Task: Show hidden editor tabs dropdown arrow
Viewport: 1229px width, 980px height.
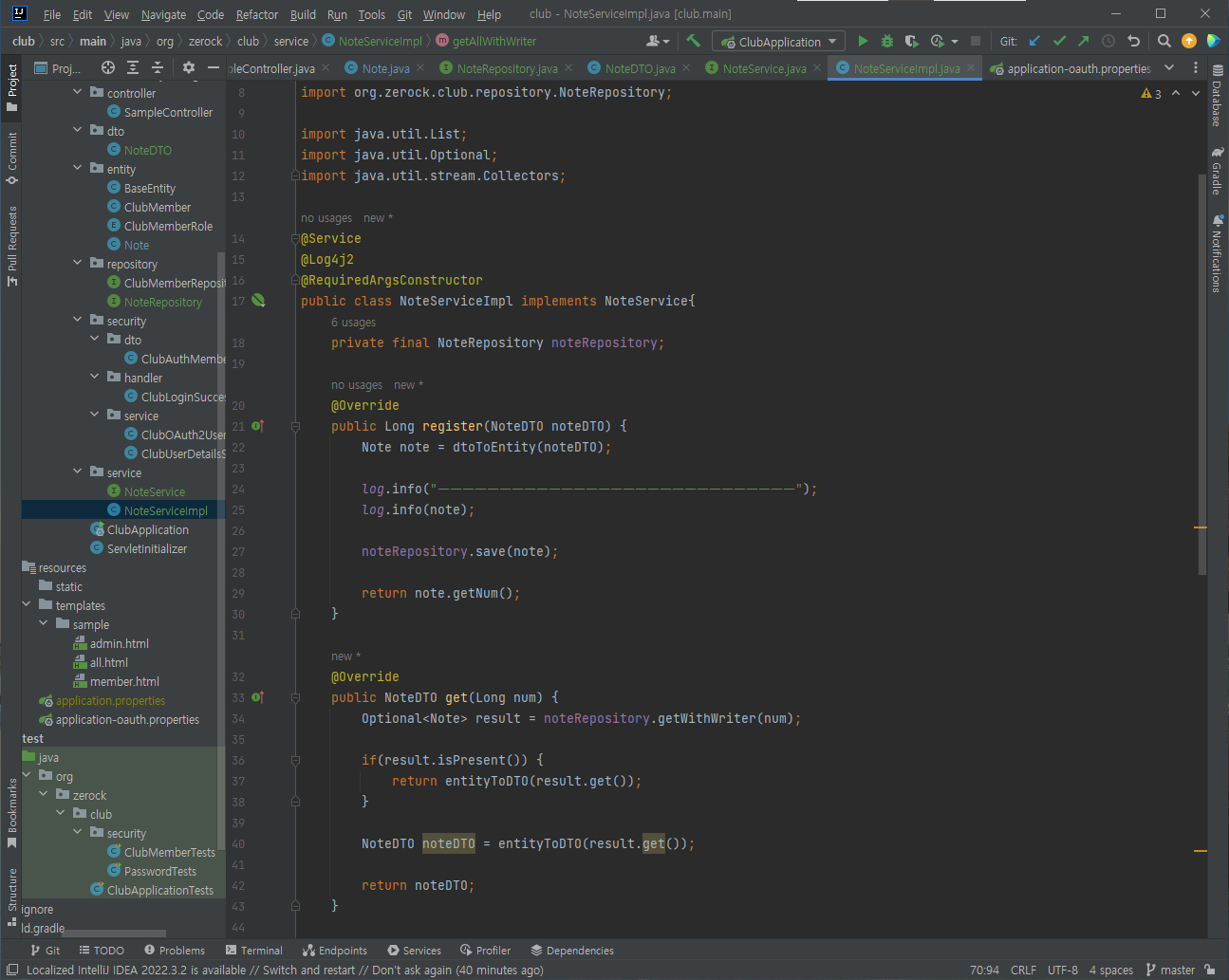Action: click(x=1169, y=67)
